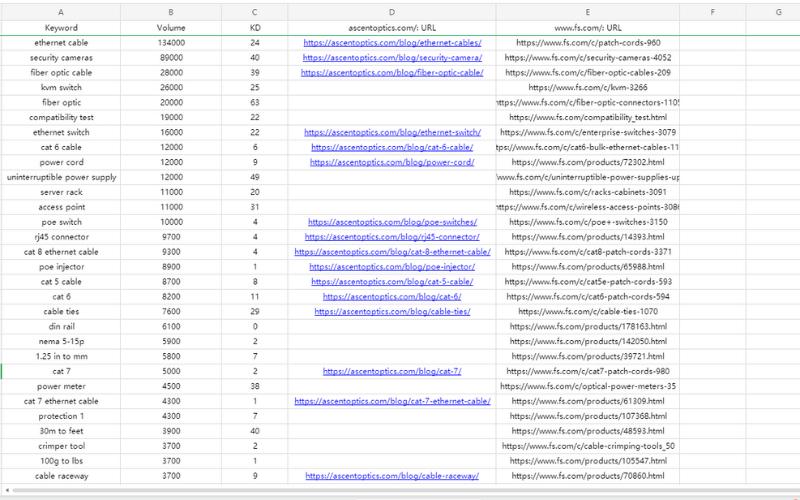Select the 'protection 1' keyword cell
The image size is (800, 500).
click(61, 416)
